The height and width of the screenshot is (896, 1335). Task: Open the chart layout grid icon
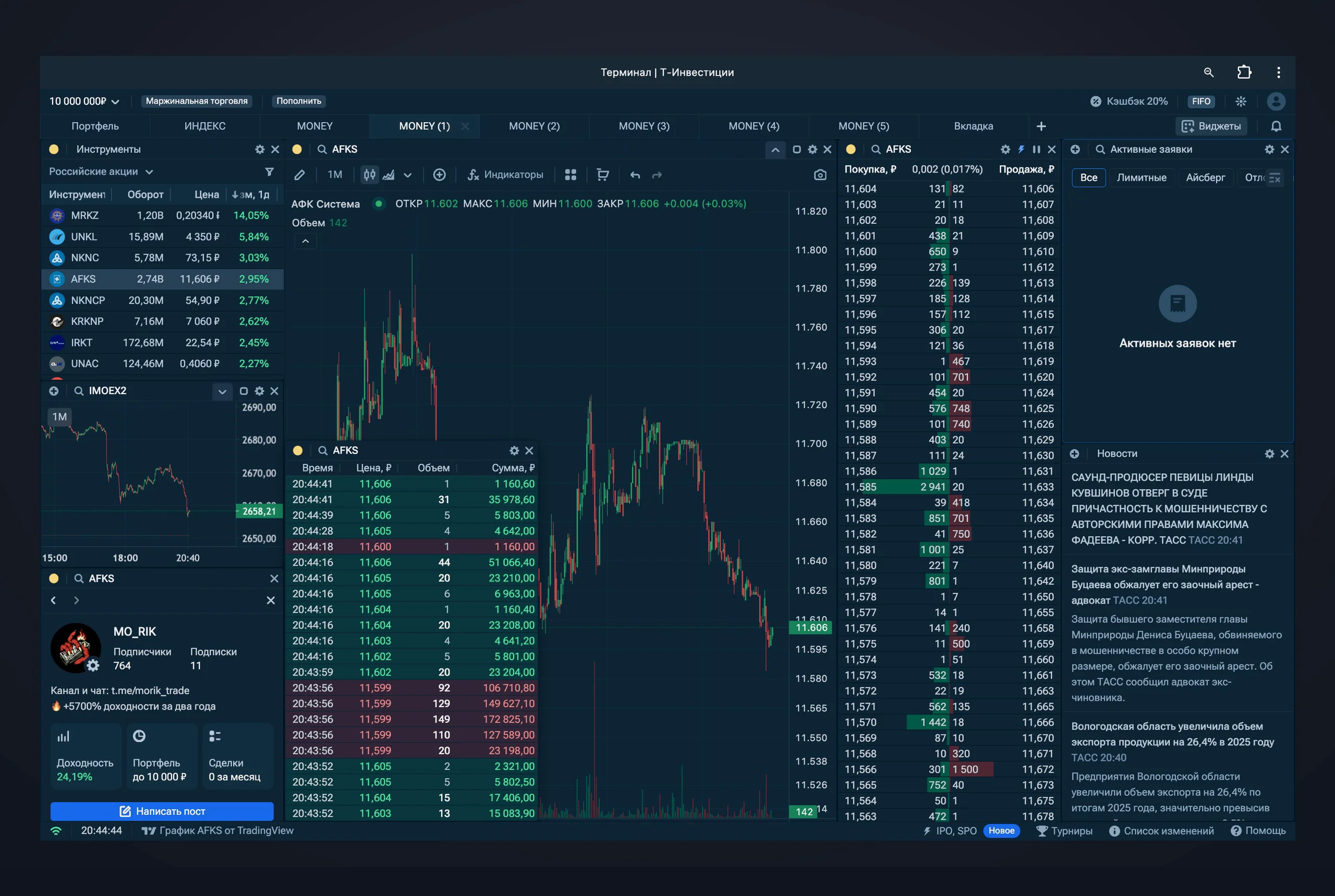(x=570, y=175)
